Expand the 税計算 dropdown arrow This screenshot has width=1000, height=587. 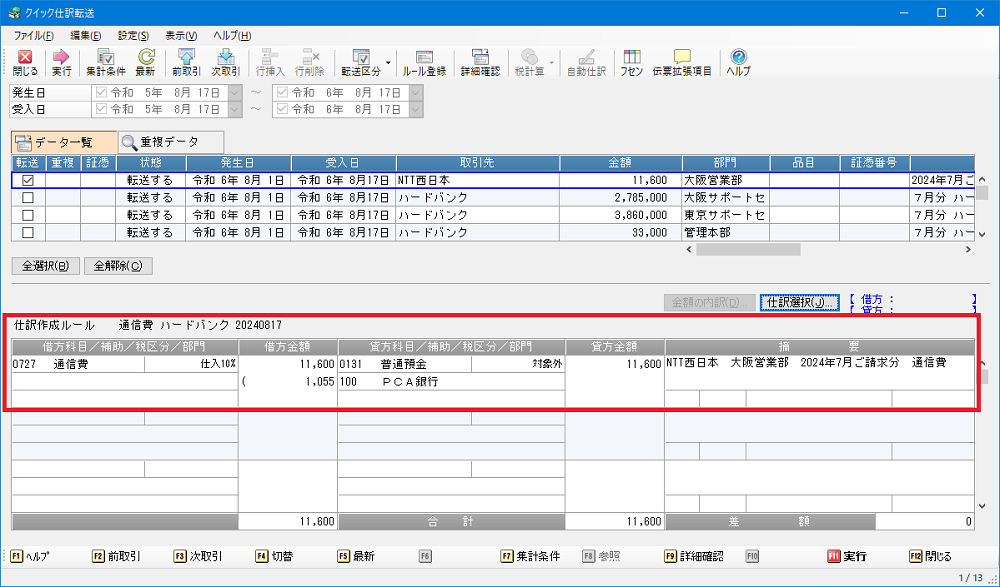click(x=551, y=63)
